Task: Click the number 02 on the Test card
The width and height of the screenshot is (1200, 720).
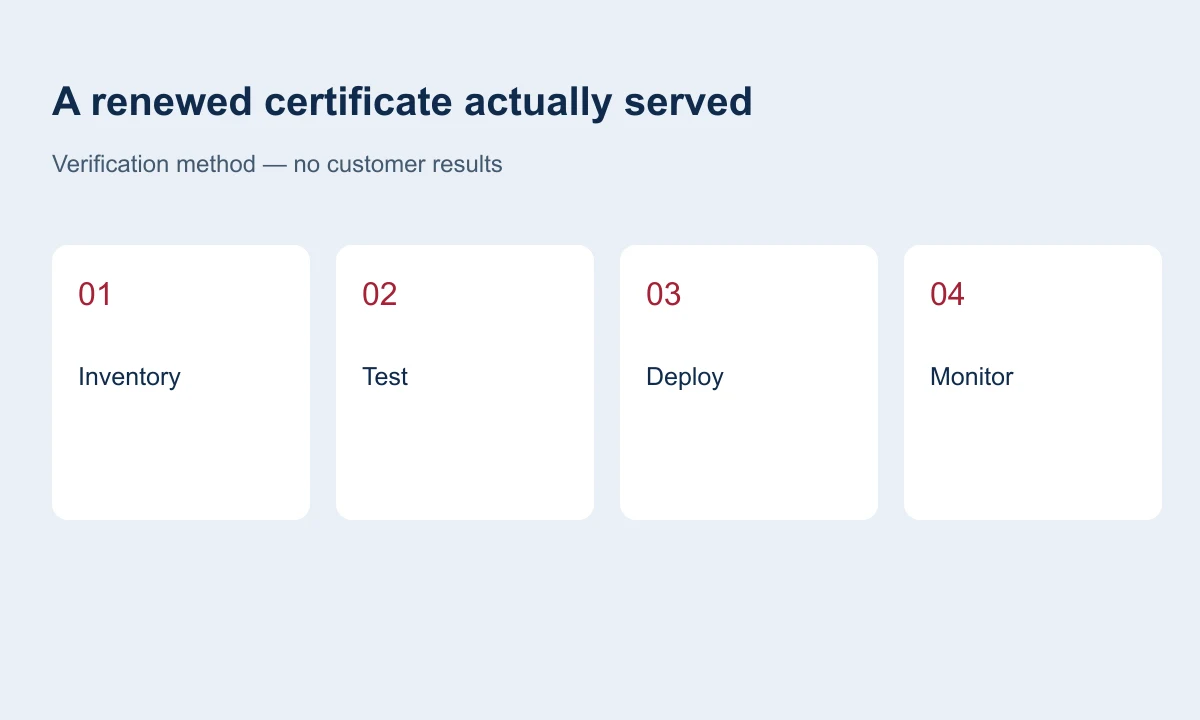Action: coord(379,294)
